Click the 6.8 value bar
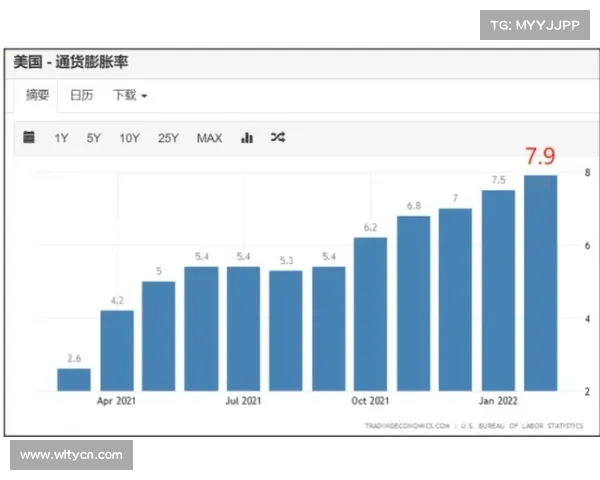 pos(414,304)
